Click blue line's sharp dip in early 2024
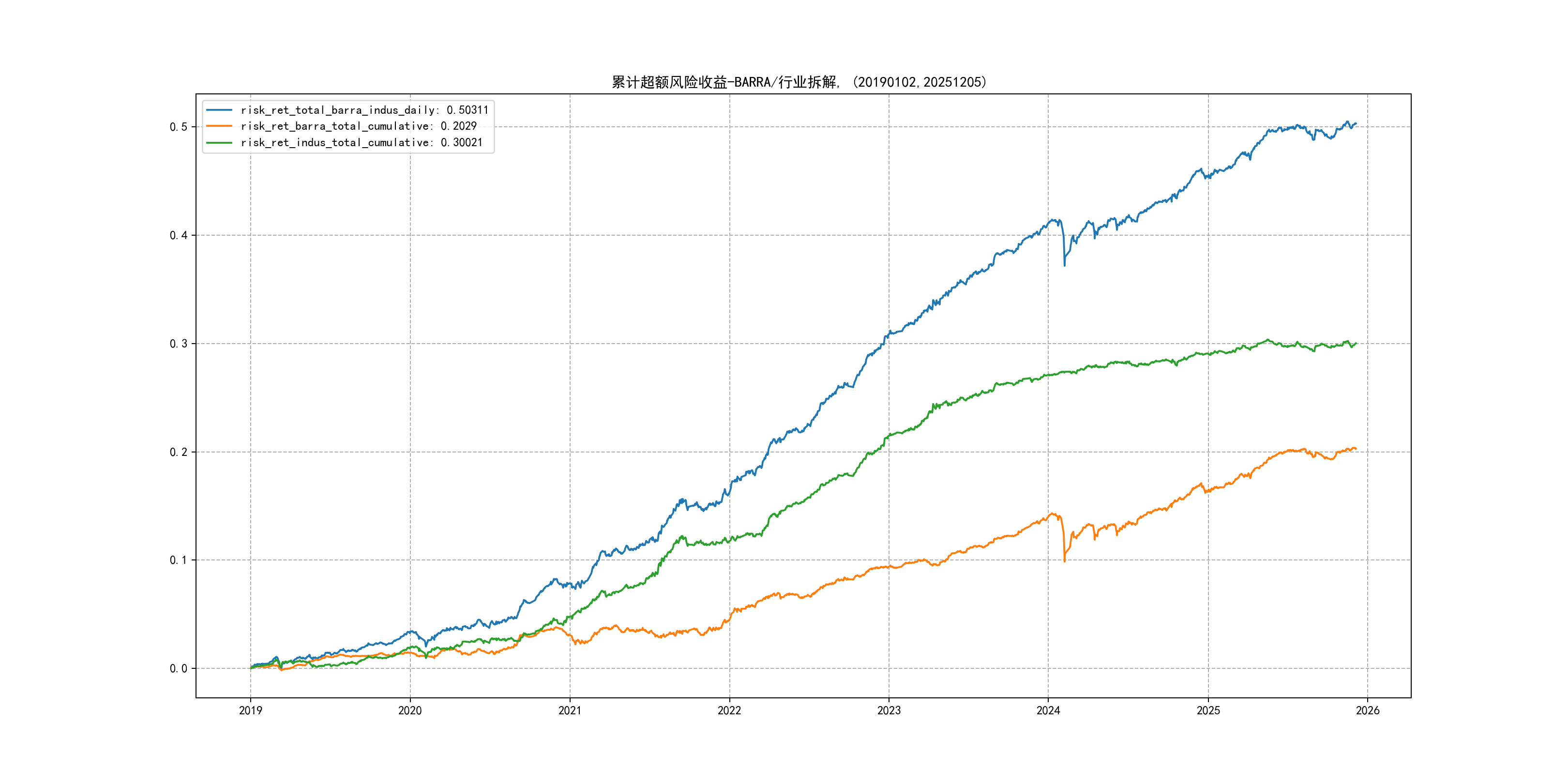The width and height of the screenshot is (1568, 784). point(1065,264)
